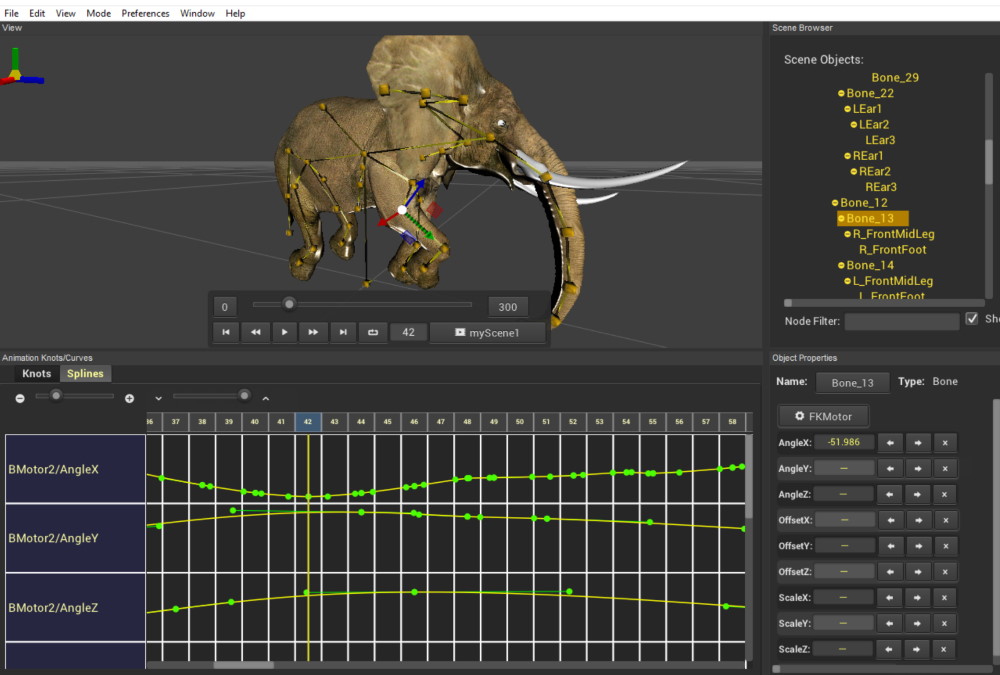
Task: Go to previous AngleY knot arrow
Action: (x=890, y=468)
